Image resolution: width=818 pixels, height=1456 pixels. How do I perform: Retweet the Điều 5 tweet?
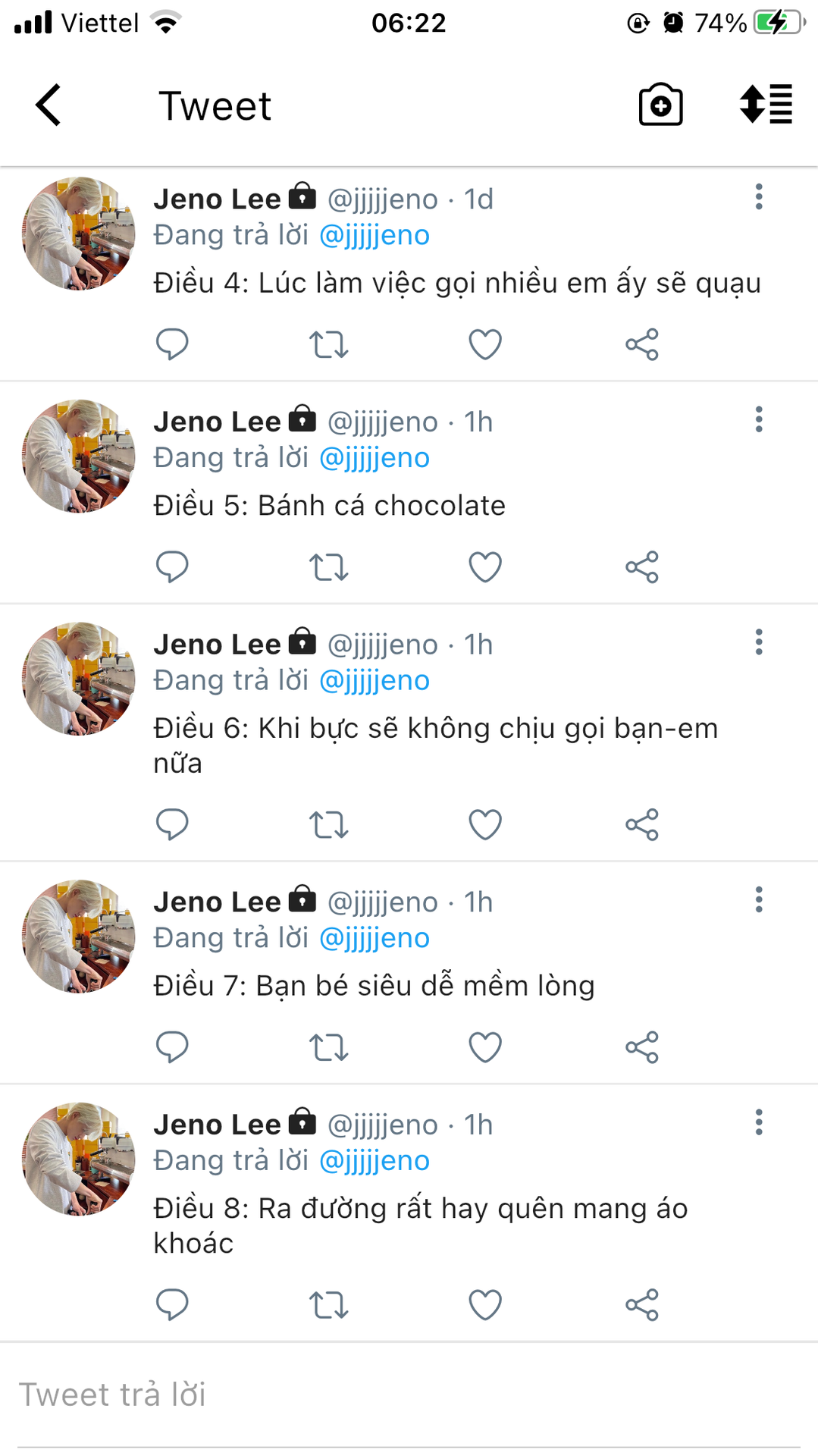point(328,567)
